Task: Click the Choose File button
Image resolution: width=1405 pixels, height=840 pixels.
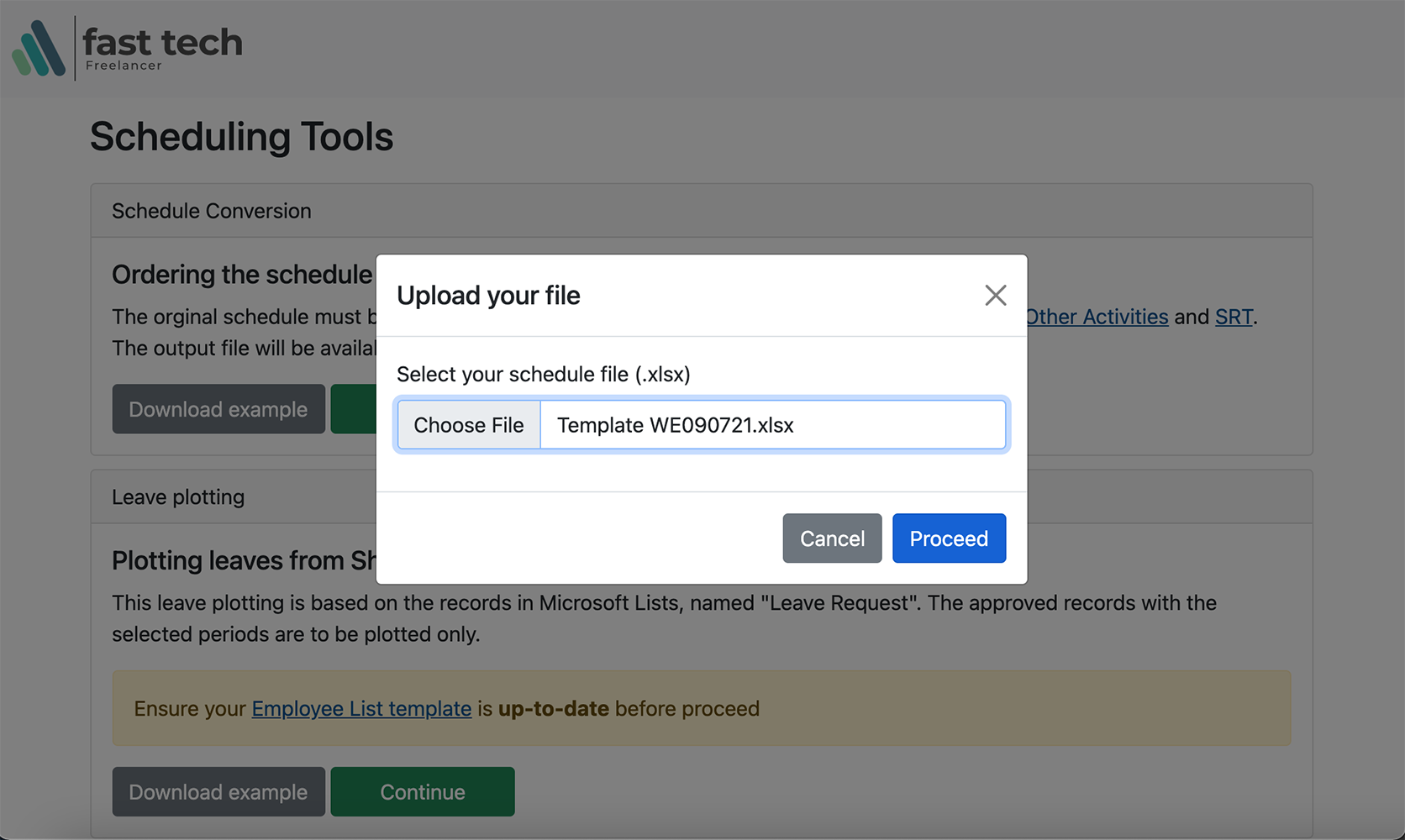Action: tap(468, 425)
